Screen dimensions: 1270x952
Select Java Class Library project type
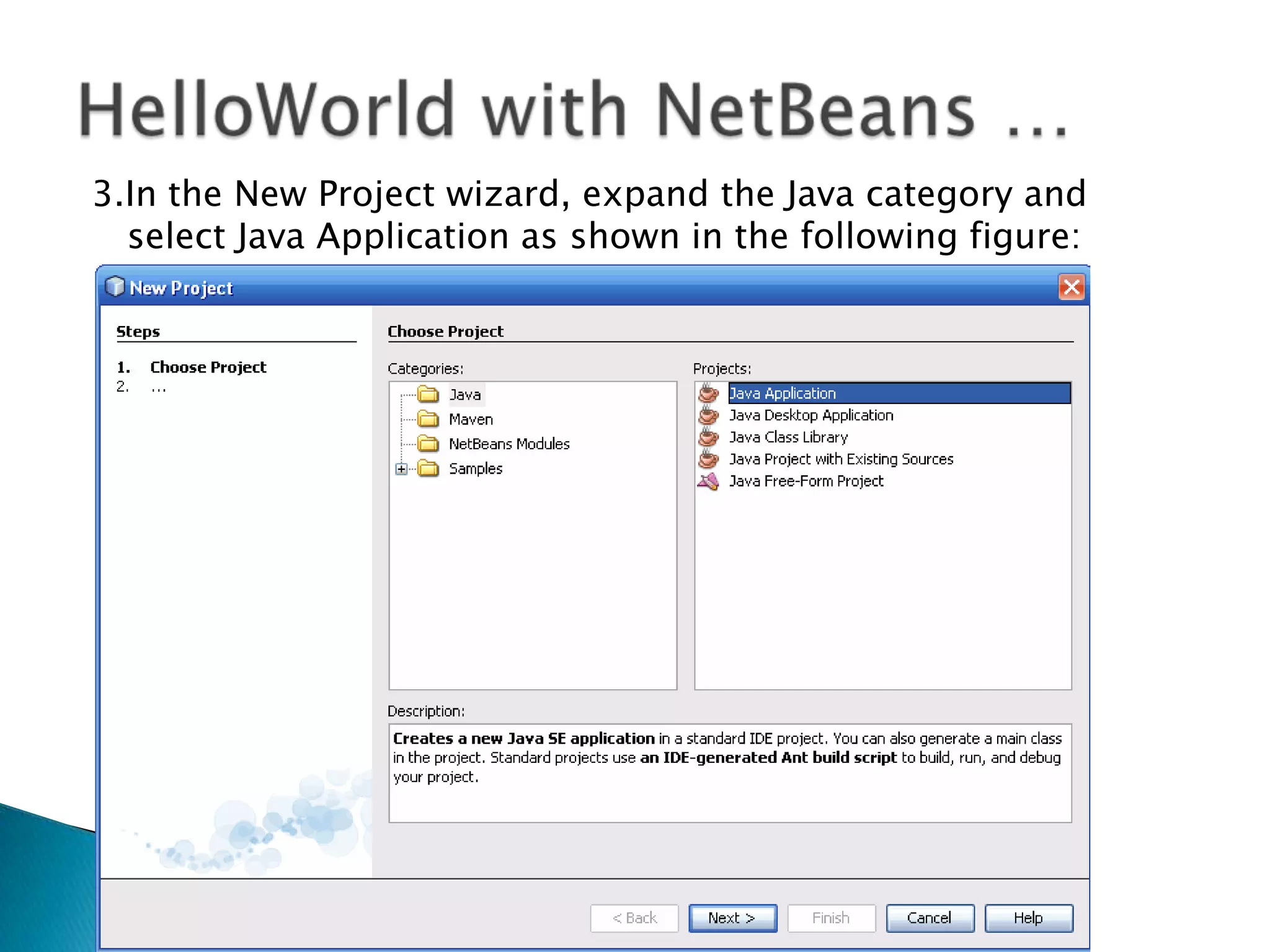[x=788, y=437]
